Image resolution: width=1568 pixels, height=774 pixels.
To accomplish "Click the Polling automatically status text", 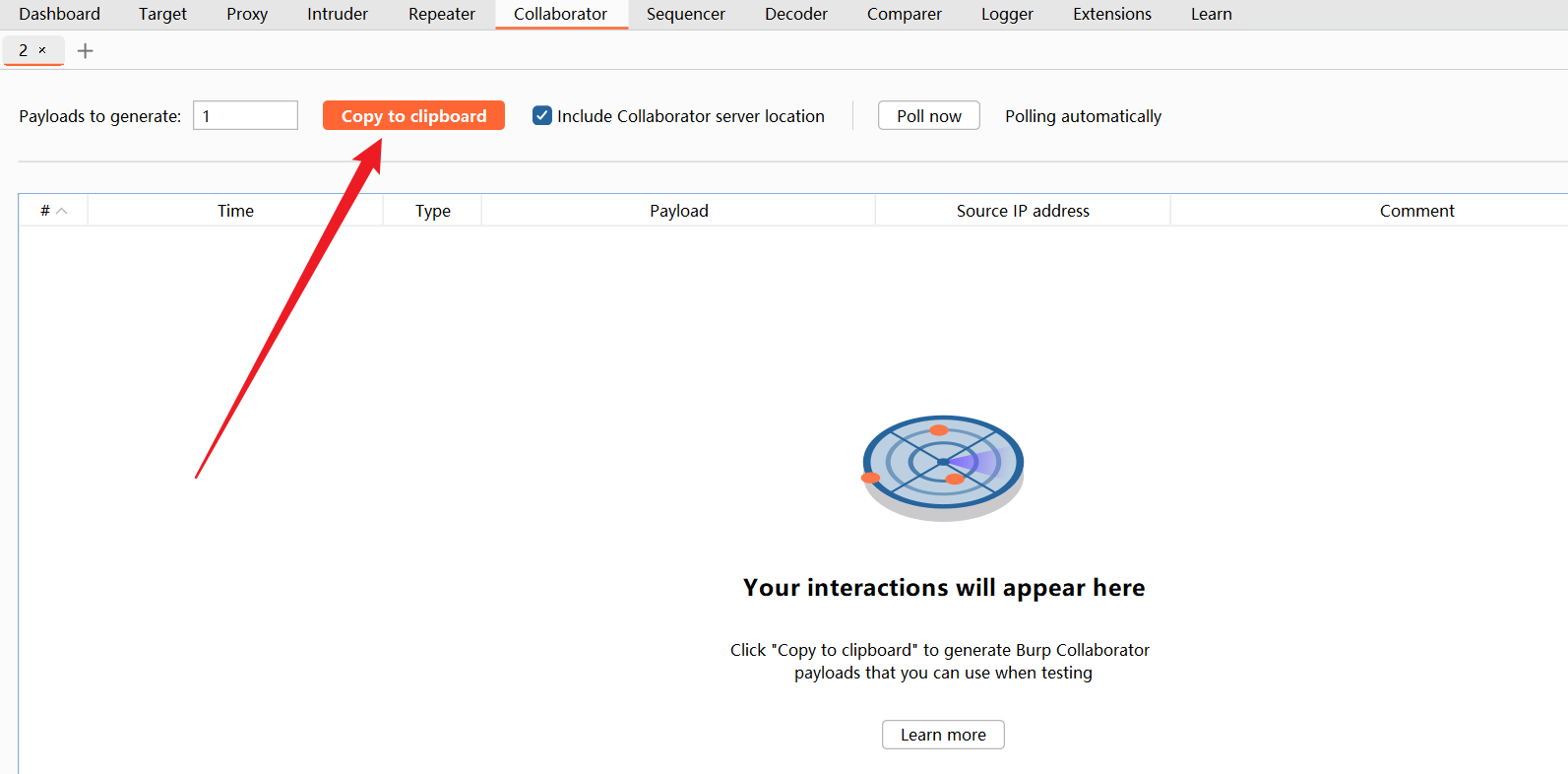I will point(1083,116).
